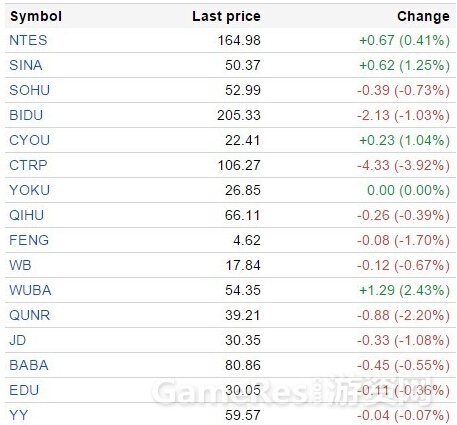
Task: Click the Symbol column header
Action: (36, 16)
